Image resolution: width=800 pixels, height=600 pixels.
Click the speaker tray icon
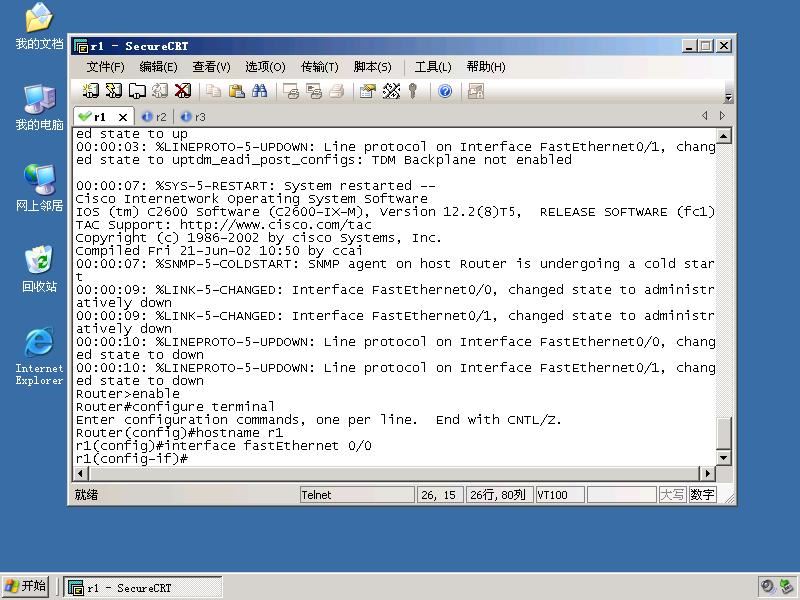767,587
